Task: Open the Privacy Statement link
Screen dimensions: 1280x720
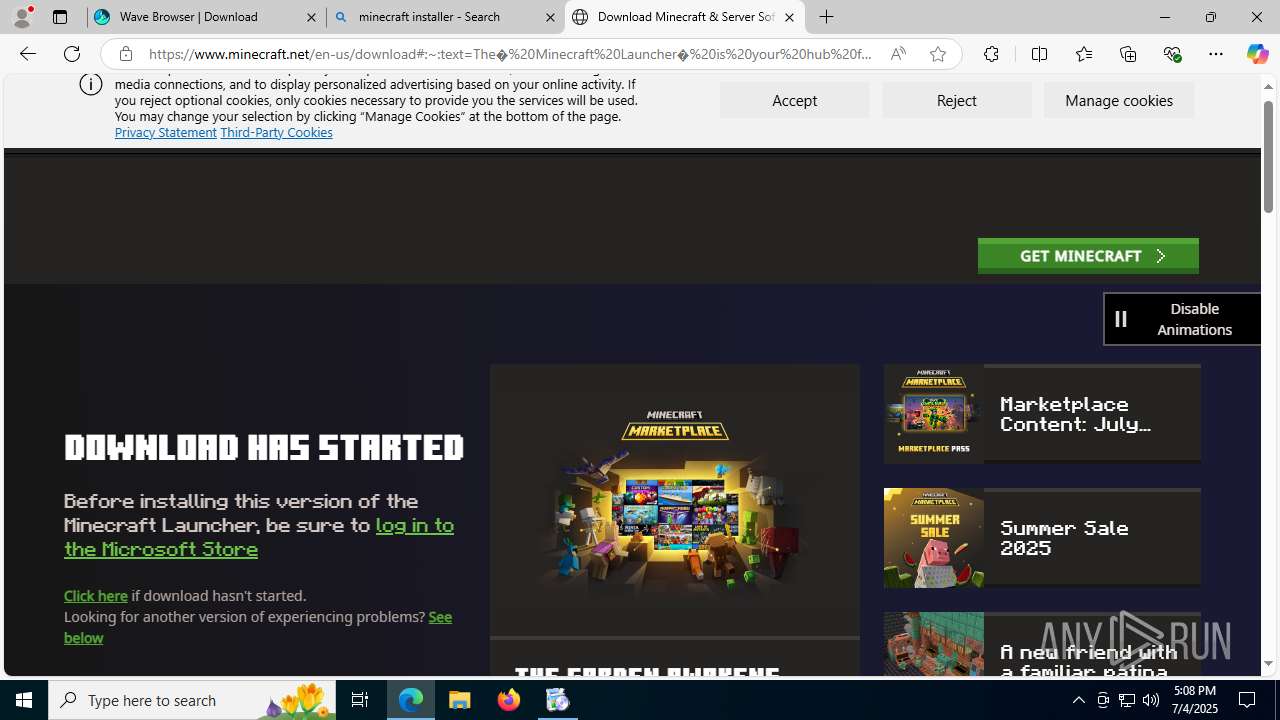Action: (x=165, y=132)
